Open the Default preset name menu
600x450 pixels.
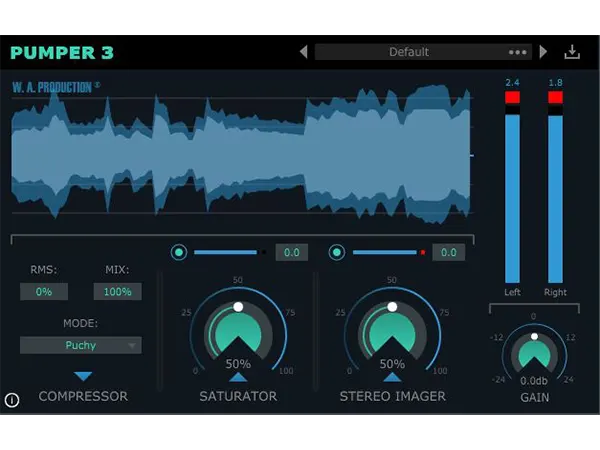tap(410, 52)
